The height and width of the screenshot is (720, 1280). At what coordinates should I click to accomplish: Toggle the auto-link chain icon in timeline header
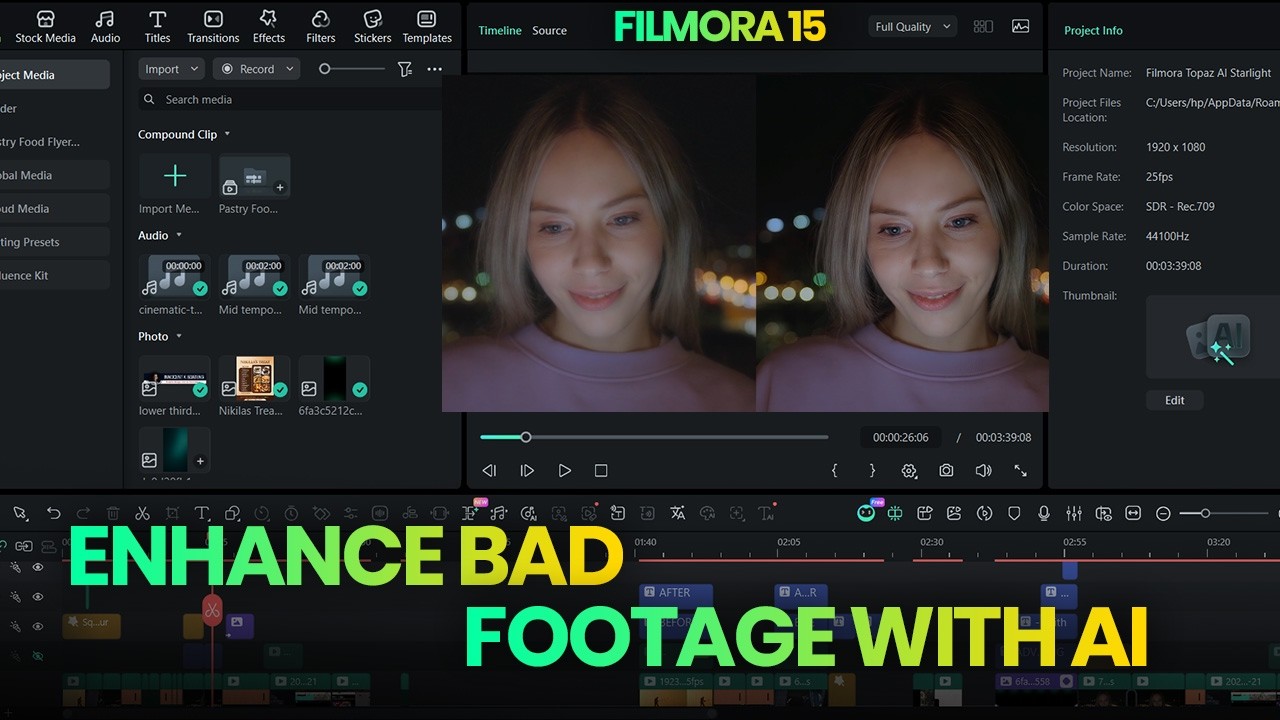(x=23, y=546)
